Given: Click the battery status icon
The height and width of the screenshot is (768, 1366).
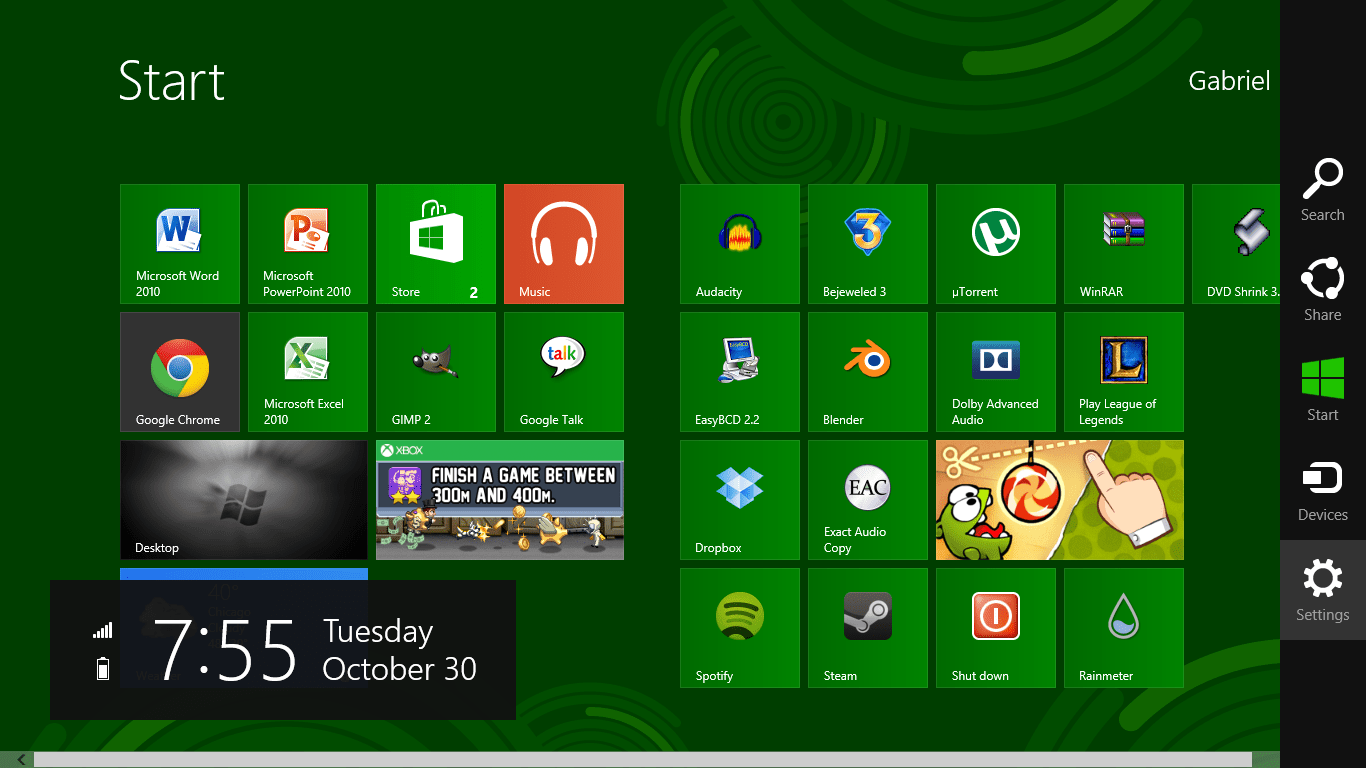Looking at the screenshot, I should pyautogui.click(x=103, y=668).
